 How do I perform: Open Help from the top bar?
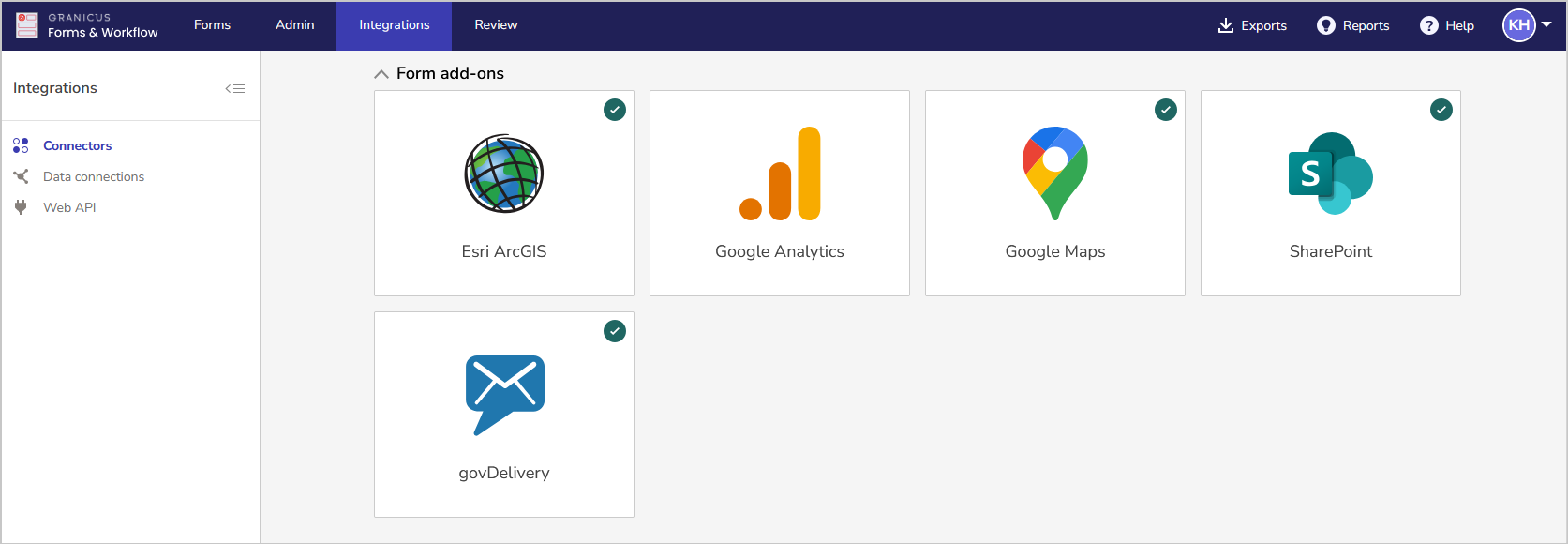(1446, 25)
